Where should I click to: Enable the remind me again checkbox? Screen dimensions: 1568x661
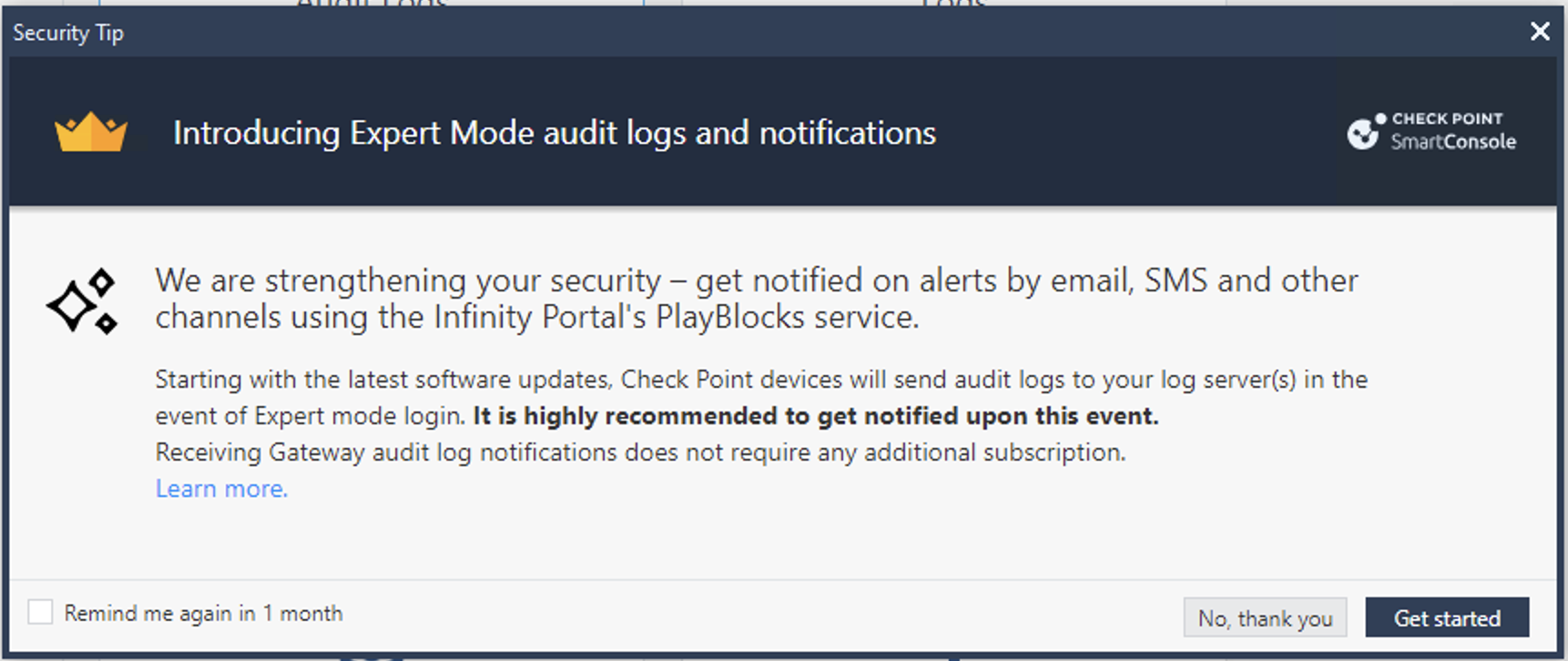coord(40,613)
